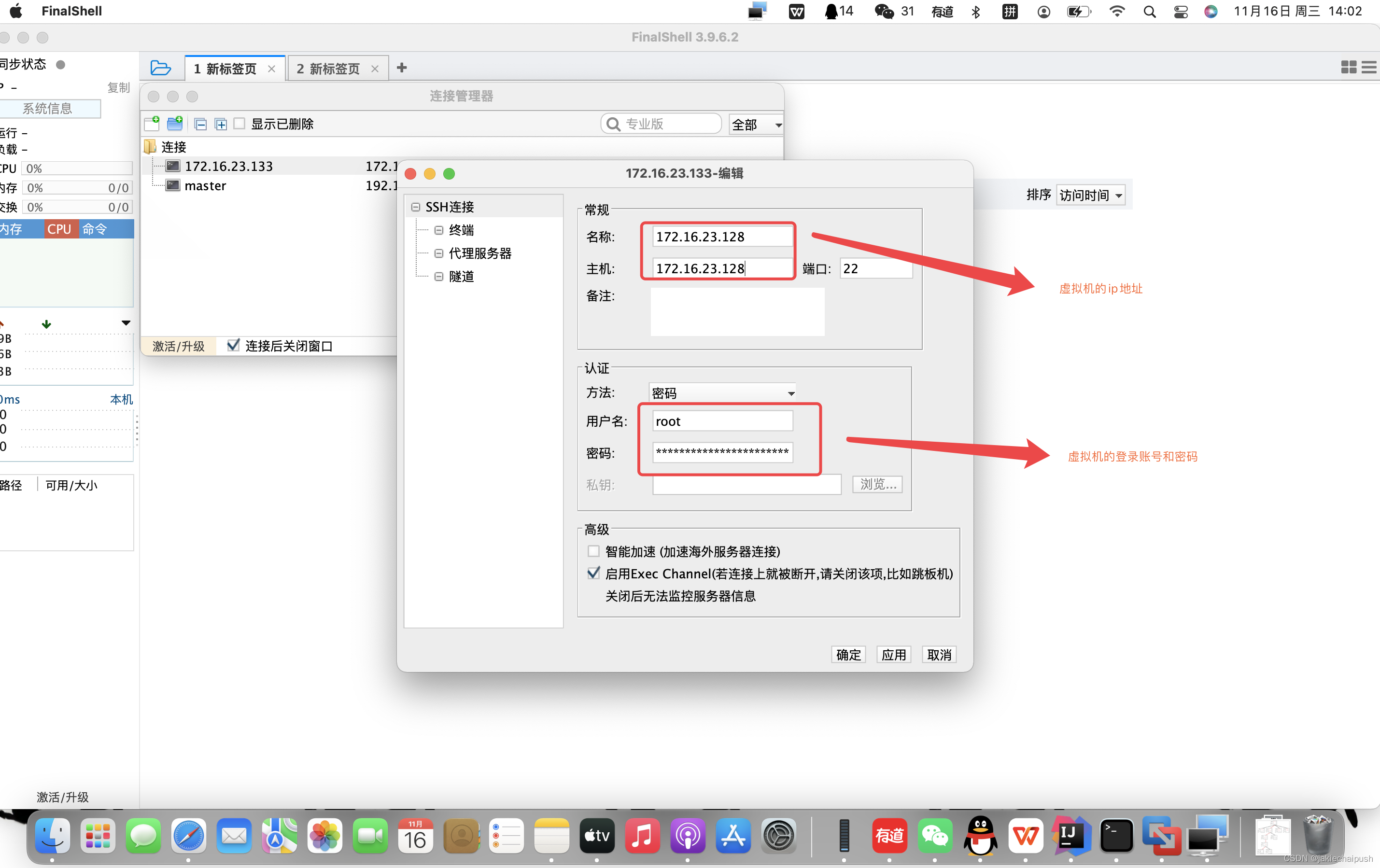Screen dimensions: 1380x868
Task: Close tab 1 新标签页 with its x
Action: 272,69
